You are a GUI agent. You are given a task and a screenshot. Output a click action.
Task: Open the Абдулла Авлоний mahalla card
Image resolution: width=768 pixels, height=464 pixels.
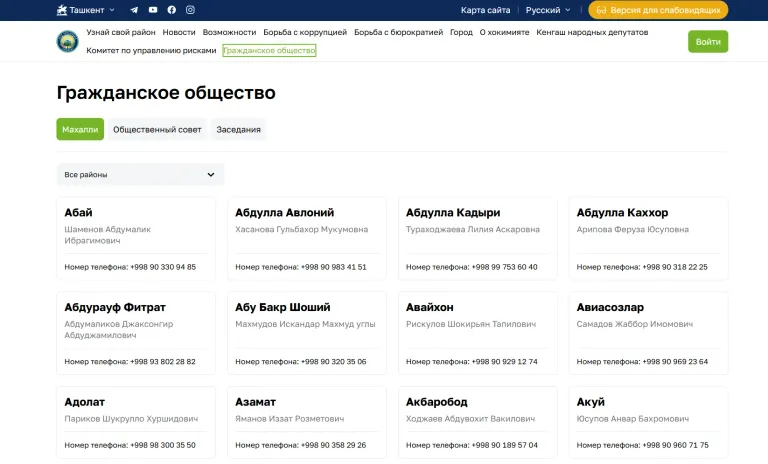click(x=307, y=239)
